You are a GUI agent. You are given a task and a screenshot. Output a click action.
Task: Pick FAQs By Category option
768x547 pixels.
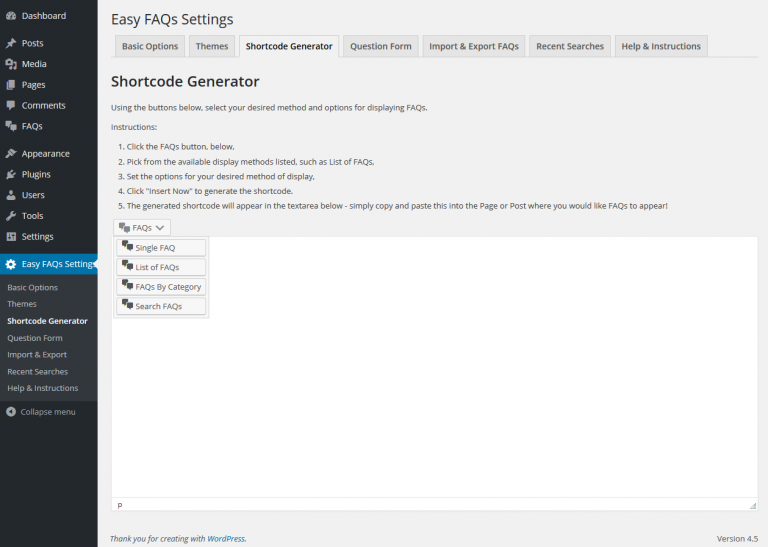coord(161,287)
